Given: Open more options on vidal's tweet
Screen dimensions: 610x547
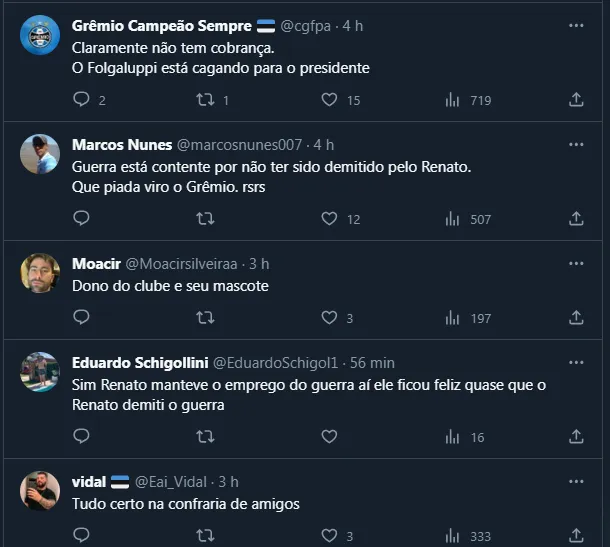Looking at the screenshot, I should coord(576,481).
